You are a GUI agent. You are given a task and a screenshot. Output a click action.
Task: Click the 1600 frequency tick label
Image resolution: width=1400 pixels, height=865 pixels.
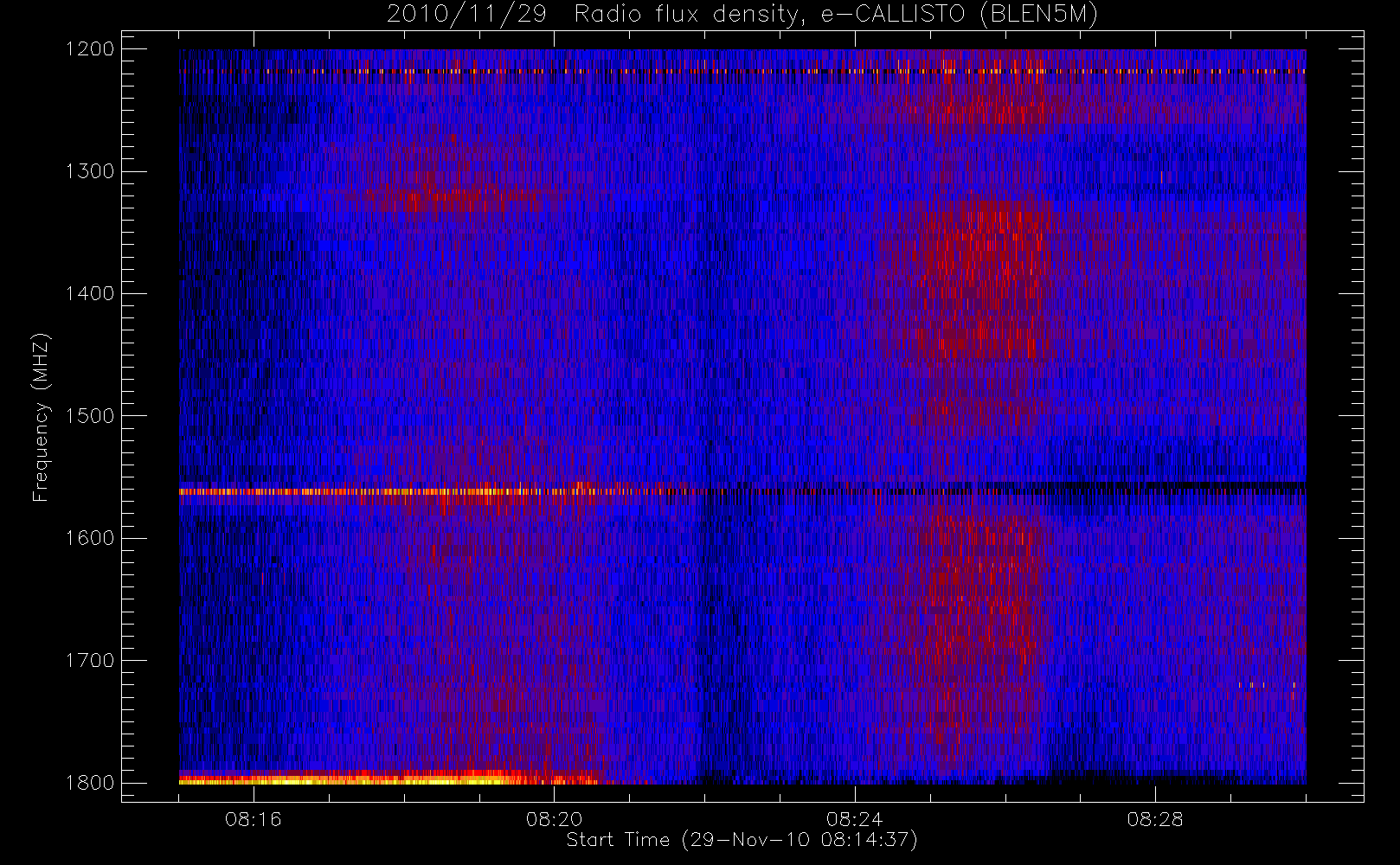pos(90,538)
